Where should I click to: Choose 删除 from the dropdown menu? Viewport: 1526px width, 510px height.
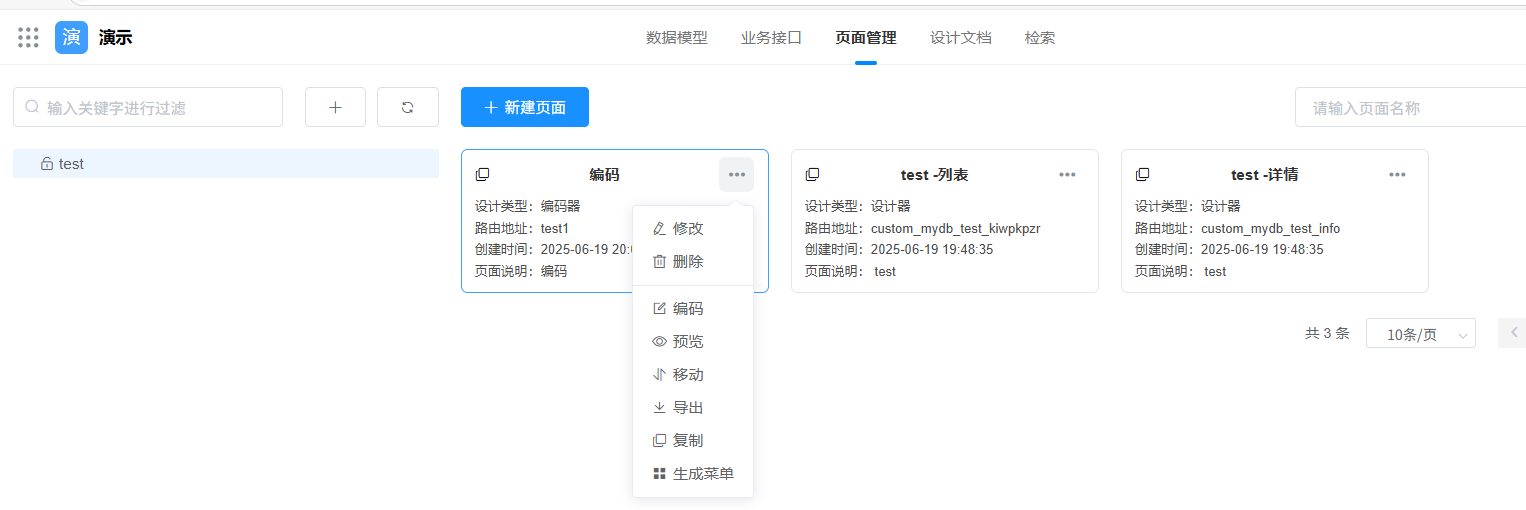pyautogui.click(x=693, y=261)
